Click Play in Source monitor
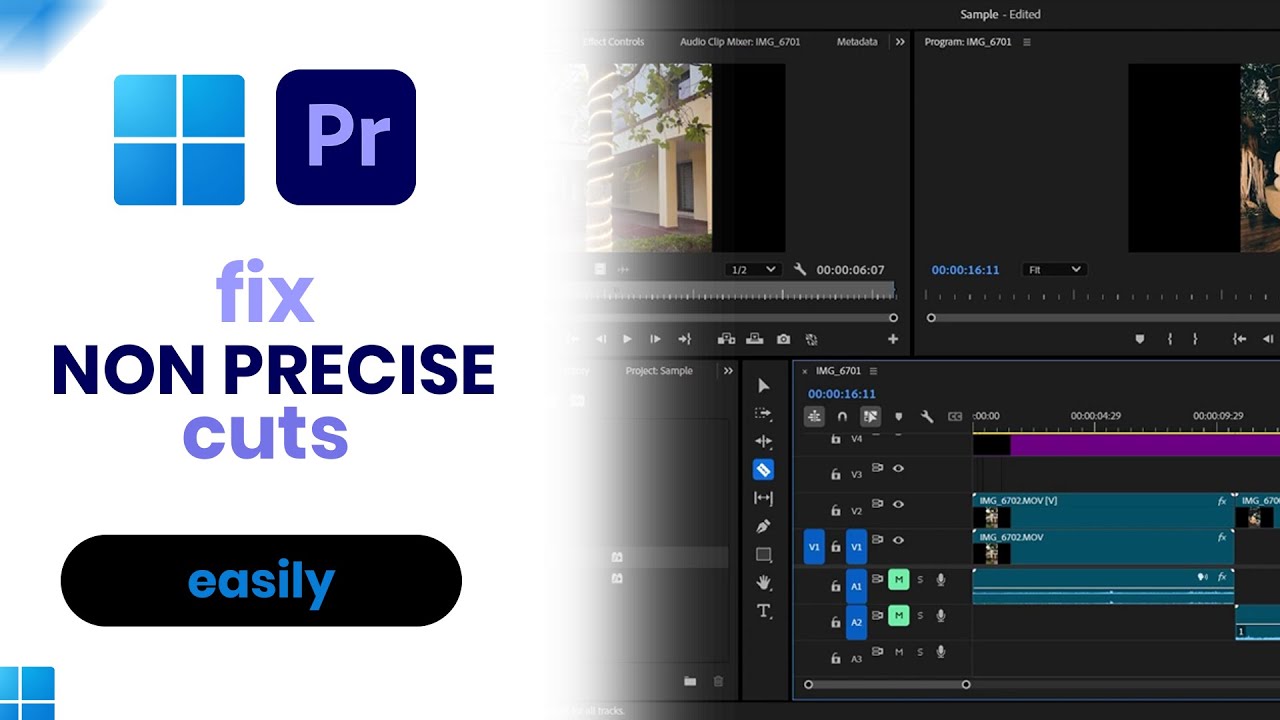This screenshot has height=720, width=1280. pyautogui.click(x=627, y=339)
